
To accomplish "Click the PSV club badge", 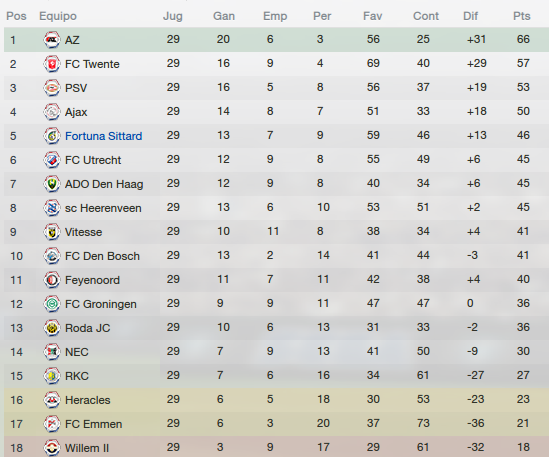I will pyautogui.click(x=52, y=88).
